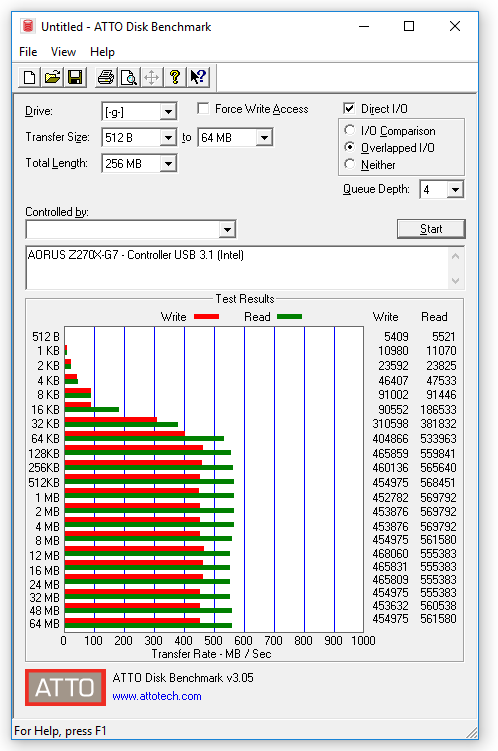Open the View menu
Image resolution: width=498 pixels, height=751 pixels.
[63, 52]
